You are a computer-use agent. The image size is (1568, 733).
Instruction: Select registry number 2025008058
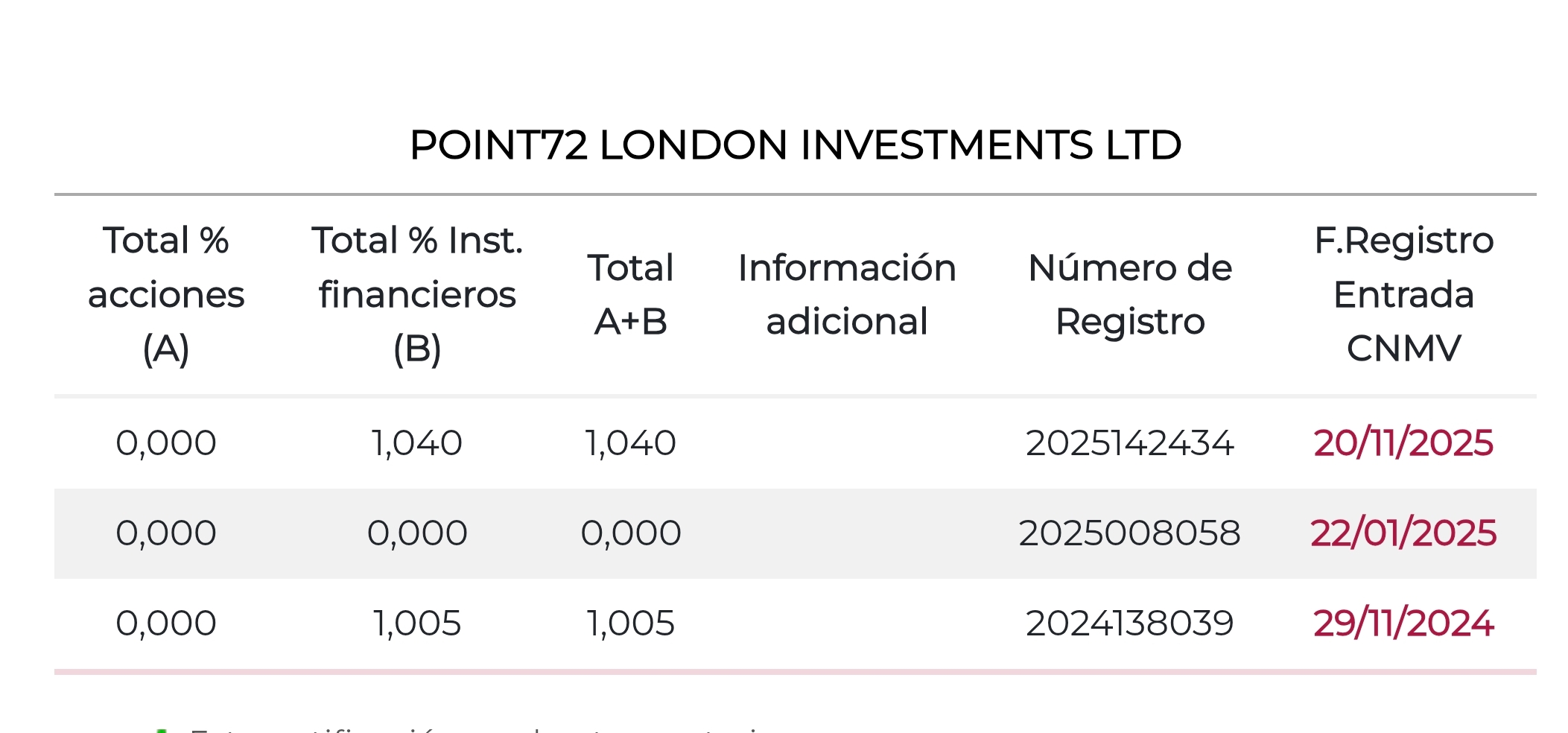point(1129,533)
